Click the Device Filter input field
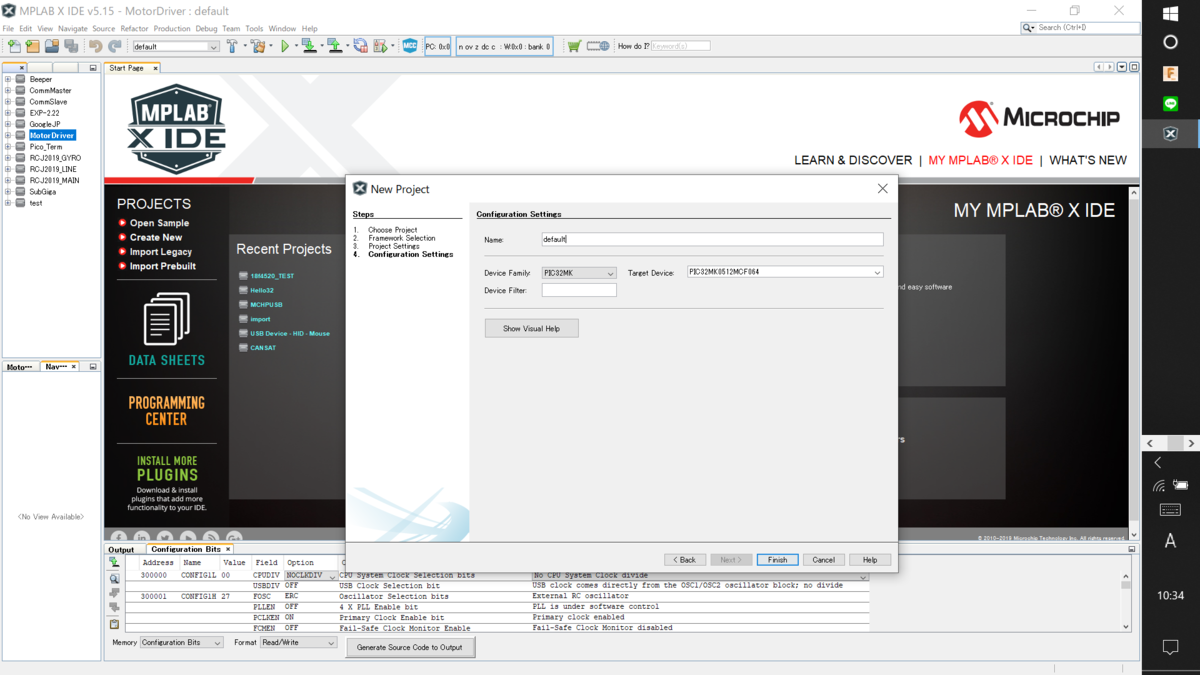 tap(579, 290)
